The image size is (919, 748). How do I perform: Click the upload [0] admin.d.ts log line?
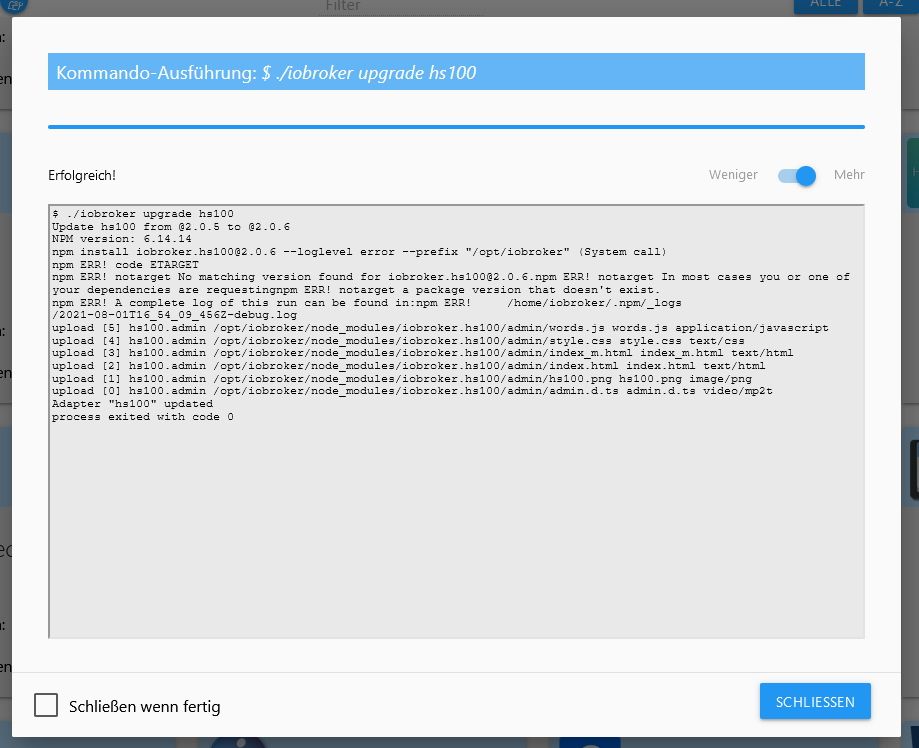coord(412,392)
